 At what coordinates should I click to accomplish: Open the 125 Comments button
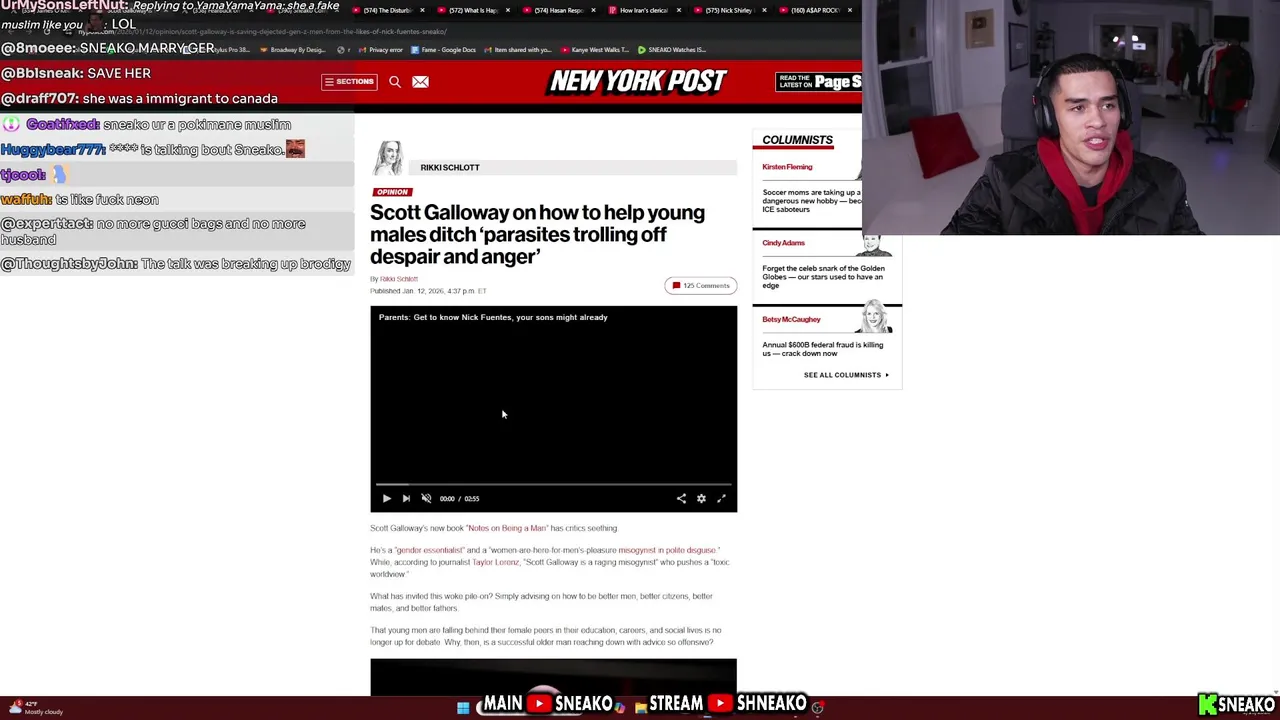701,286
